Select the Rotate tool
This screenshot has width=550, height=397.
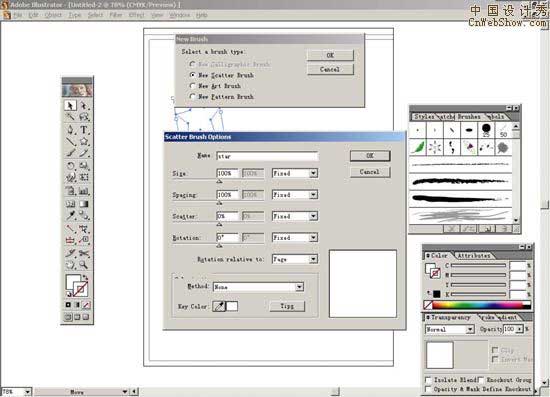pyautogui.click(x=70, y=166)
